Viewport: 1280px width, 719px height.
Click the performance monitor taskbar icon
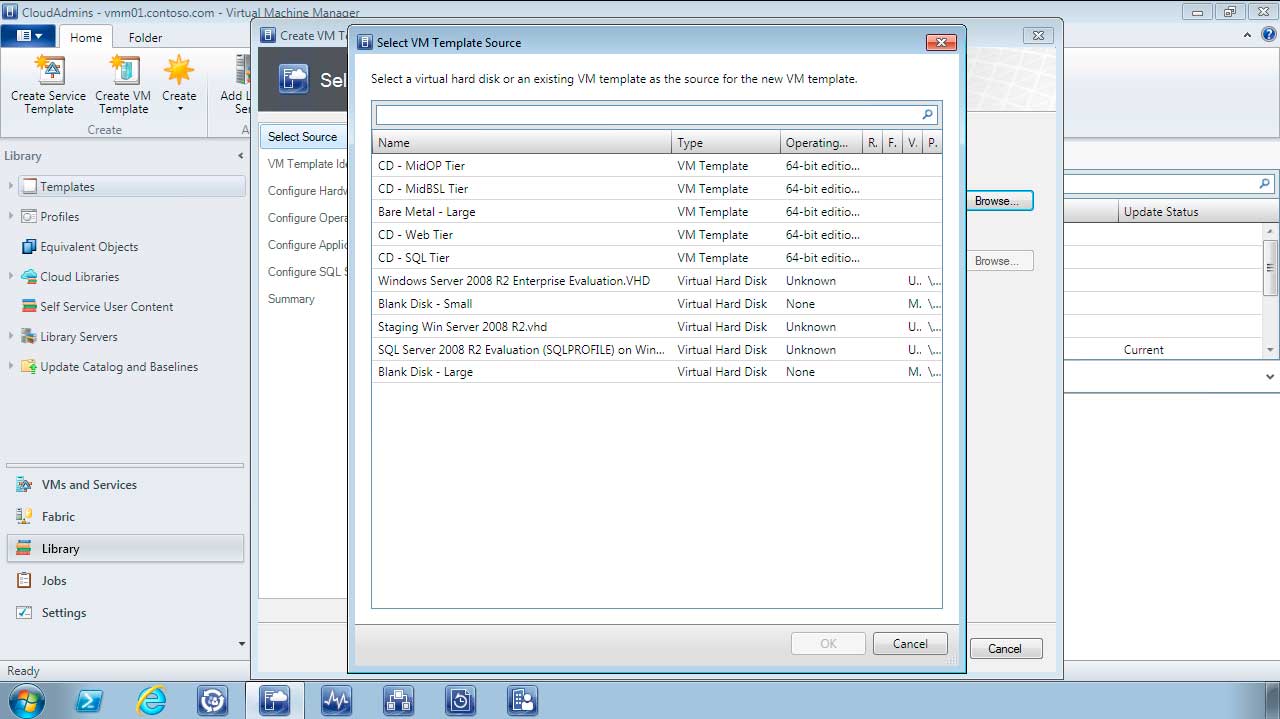click(336, 701)
